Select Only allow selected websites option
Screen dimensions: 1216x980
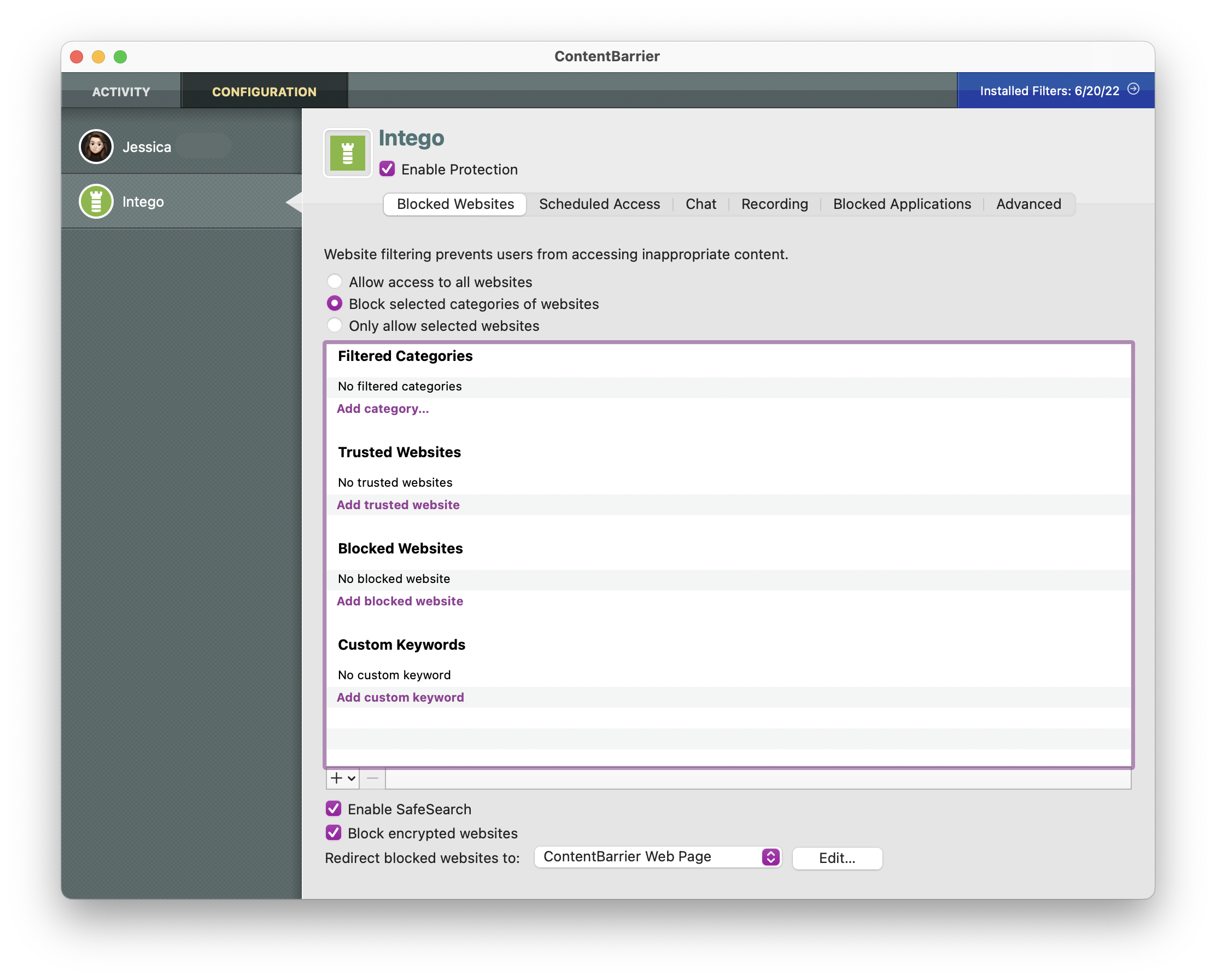(x=335, y=325)
